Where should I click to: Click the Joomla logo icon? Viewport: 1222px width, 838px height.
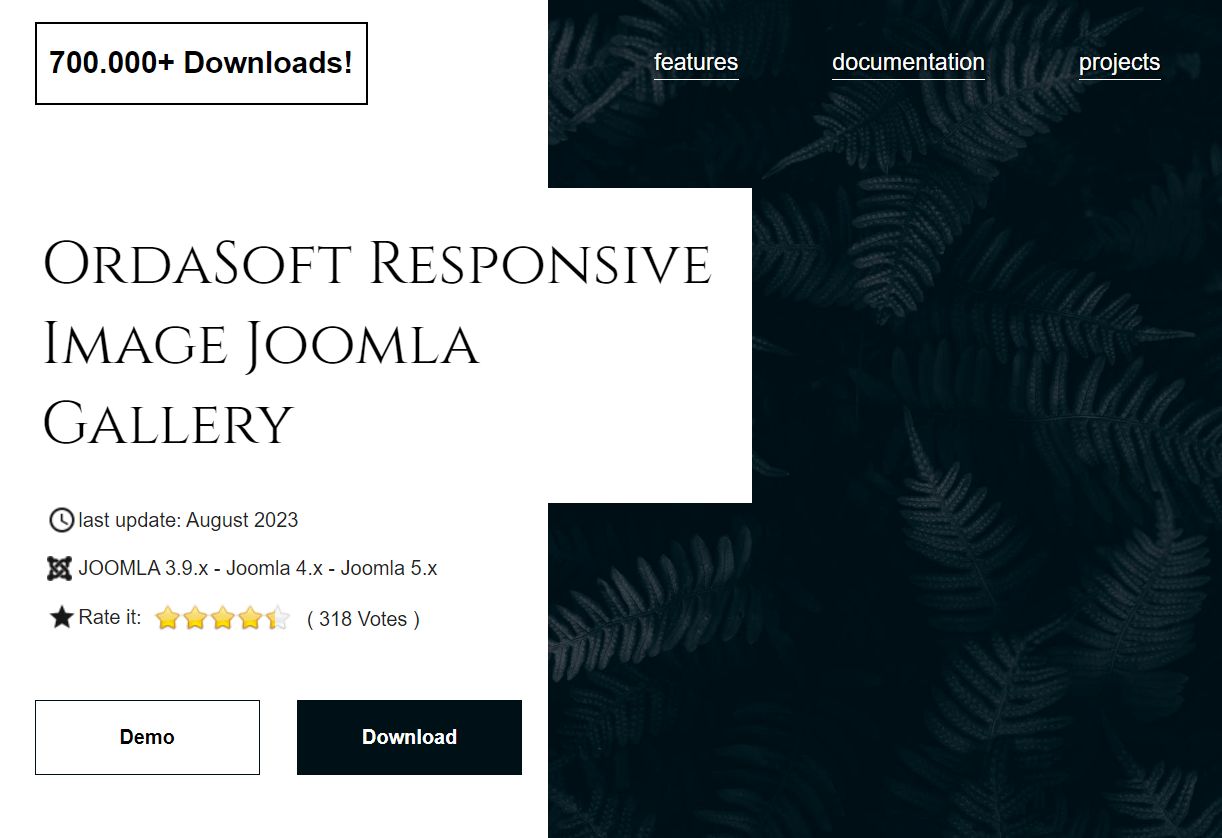60,568
